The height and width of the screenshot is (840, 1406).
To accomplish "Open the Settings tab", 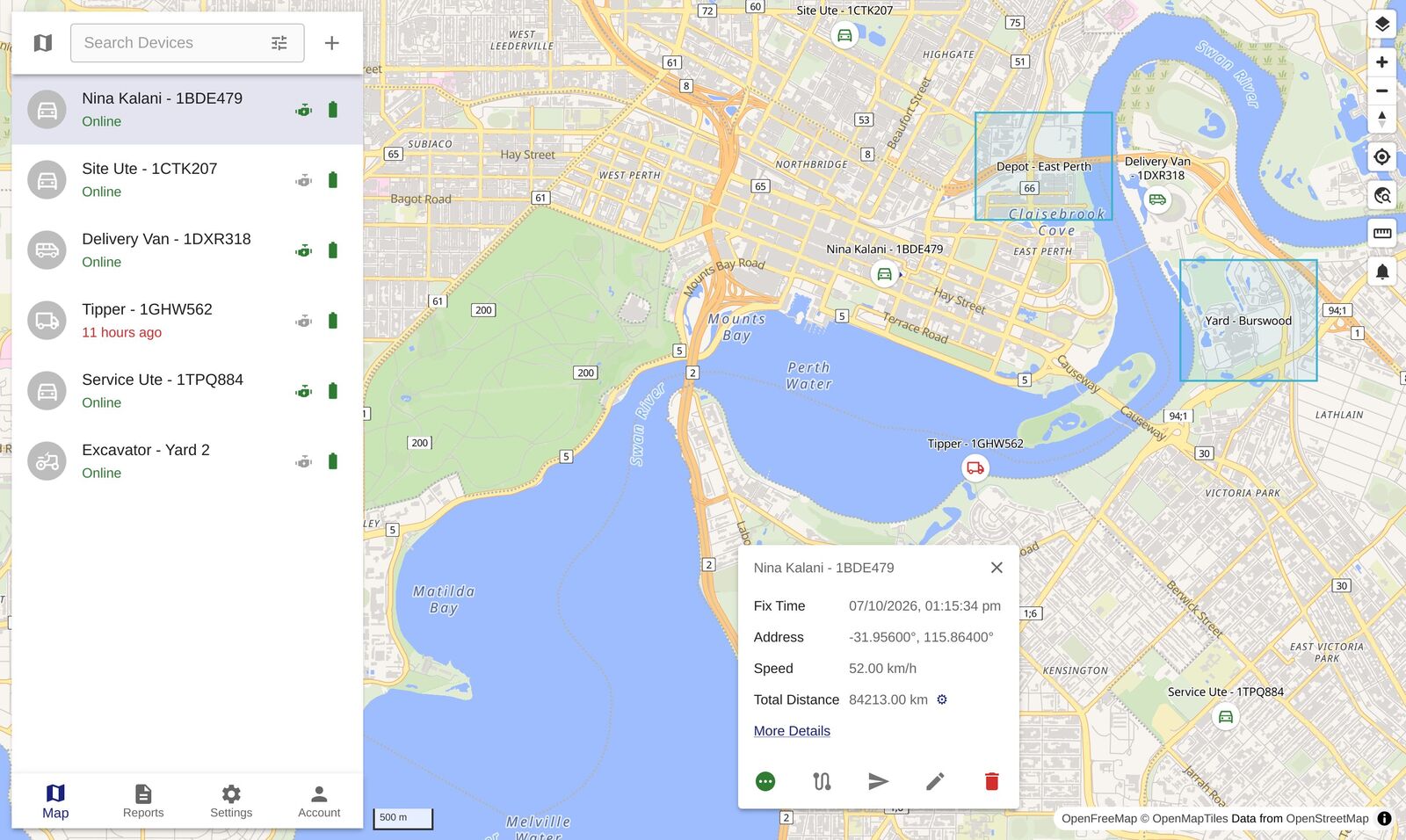I will (x=231, y=801).
